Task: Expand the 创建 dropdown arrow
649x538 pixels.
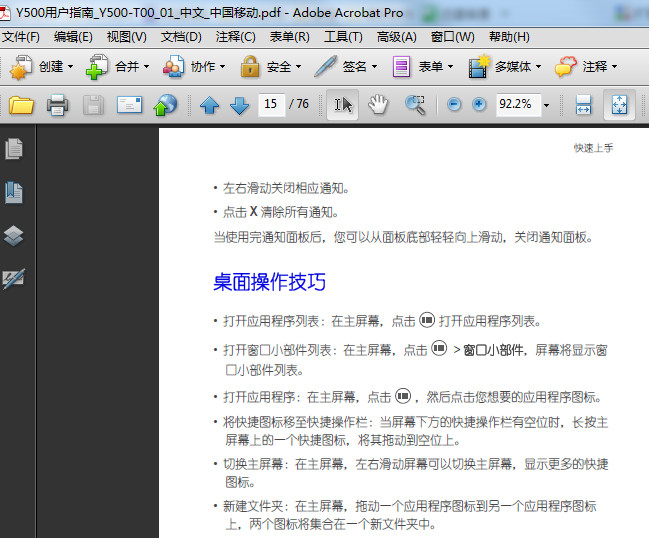Action: click(70, 67)
